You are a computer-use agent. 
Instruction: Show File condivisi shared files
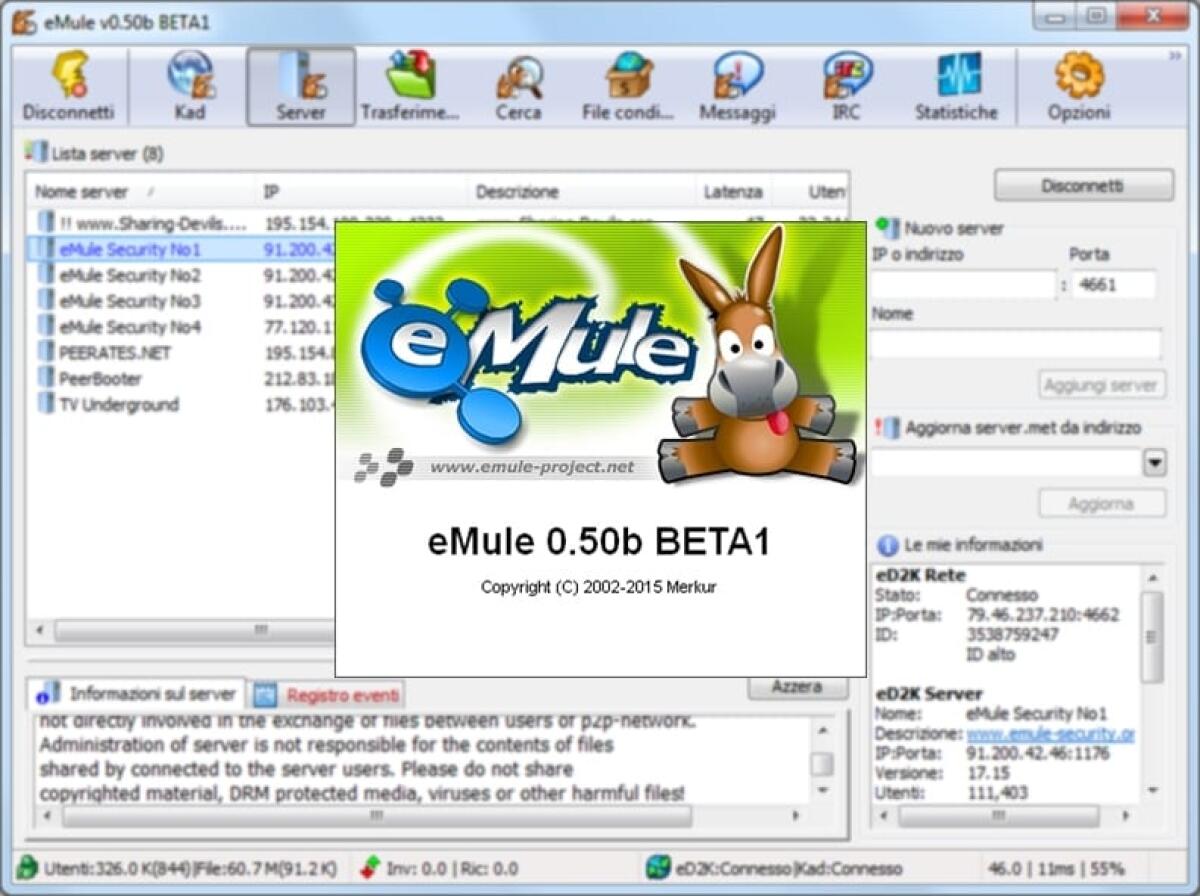[625, 85]
